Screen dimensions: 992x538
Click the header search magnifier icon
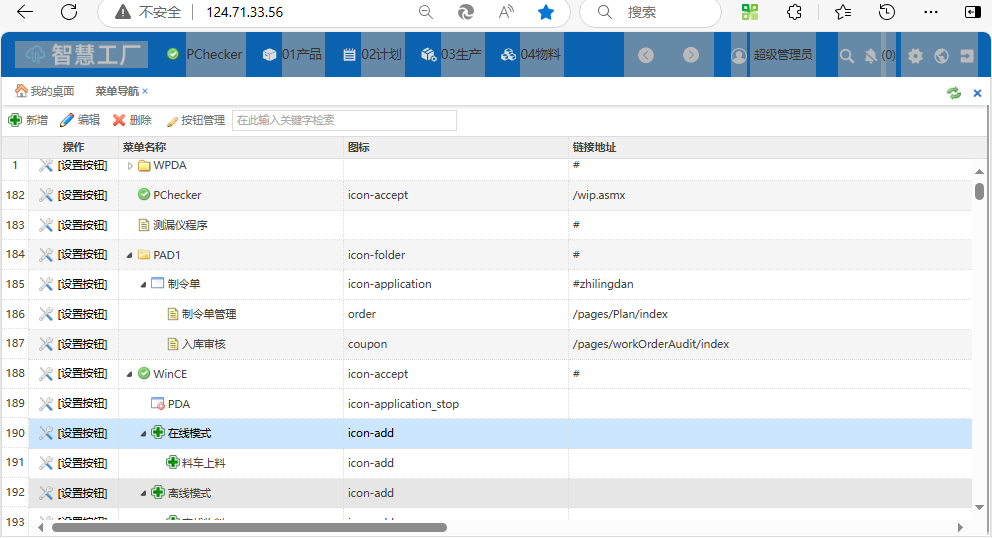coord(847,56)
